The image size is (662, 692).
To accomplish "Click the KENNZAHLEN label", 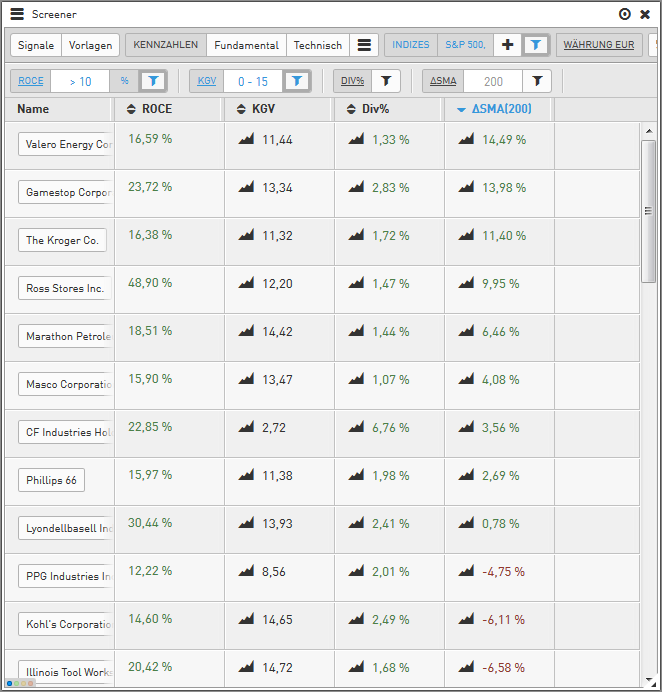I will 166,45.
